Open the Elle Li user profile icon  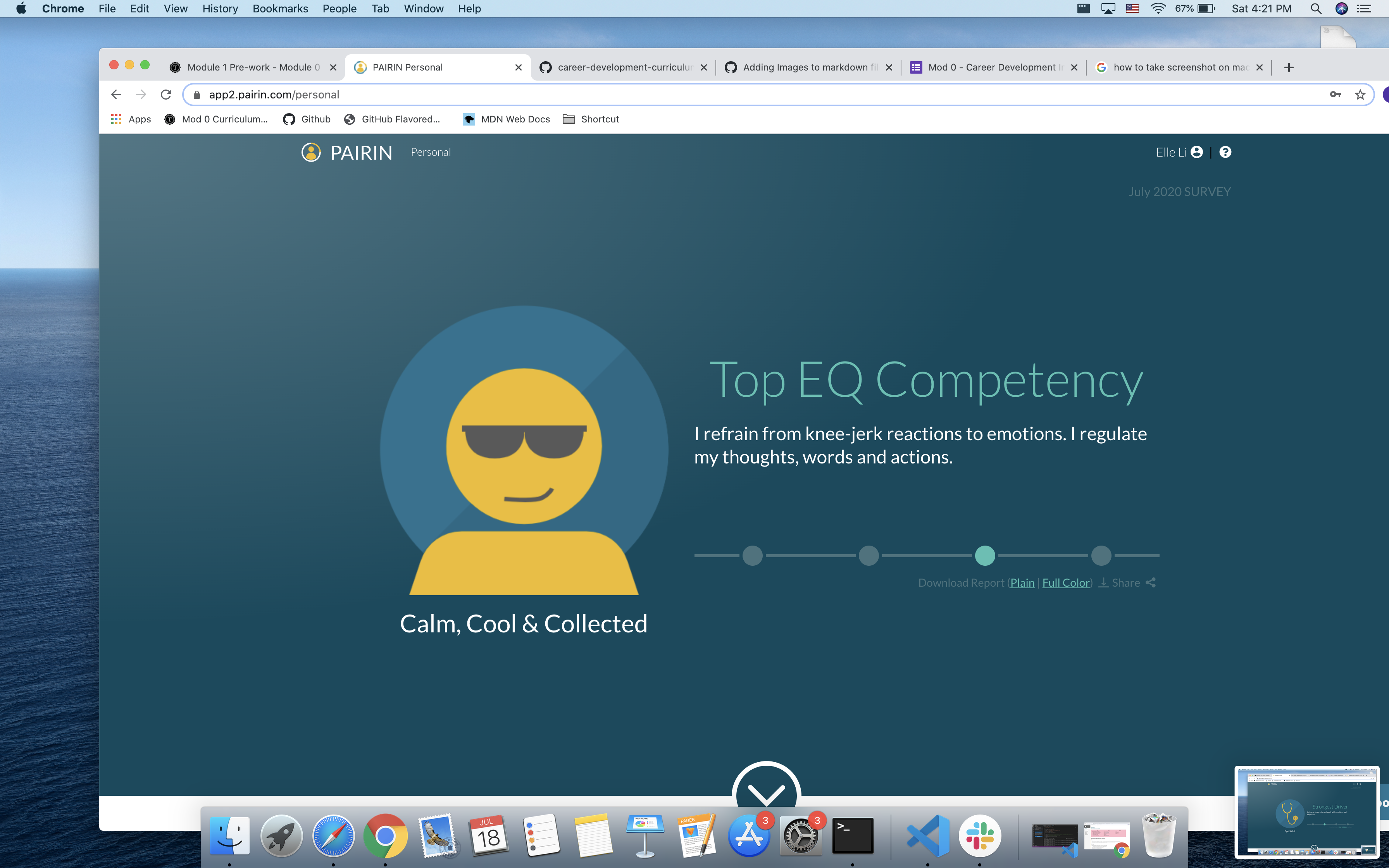(x=1197, y=152)
